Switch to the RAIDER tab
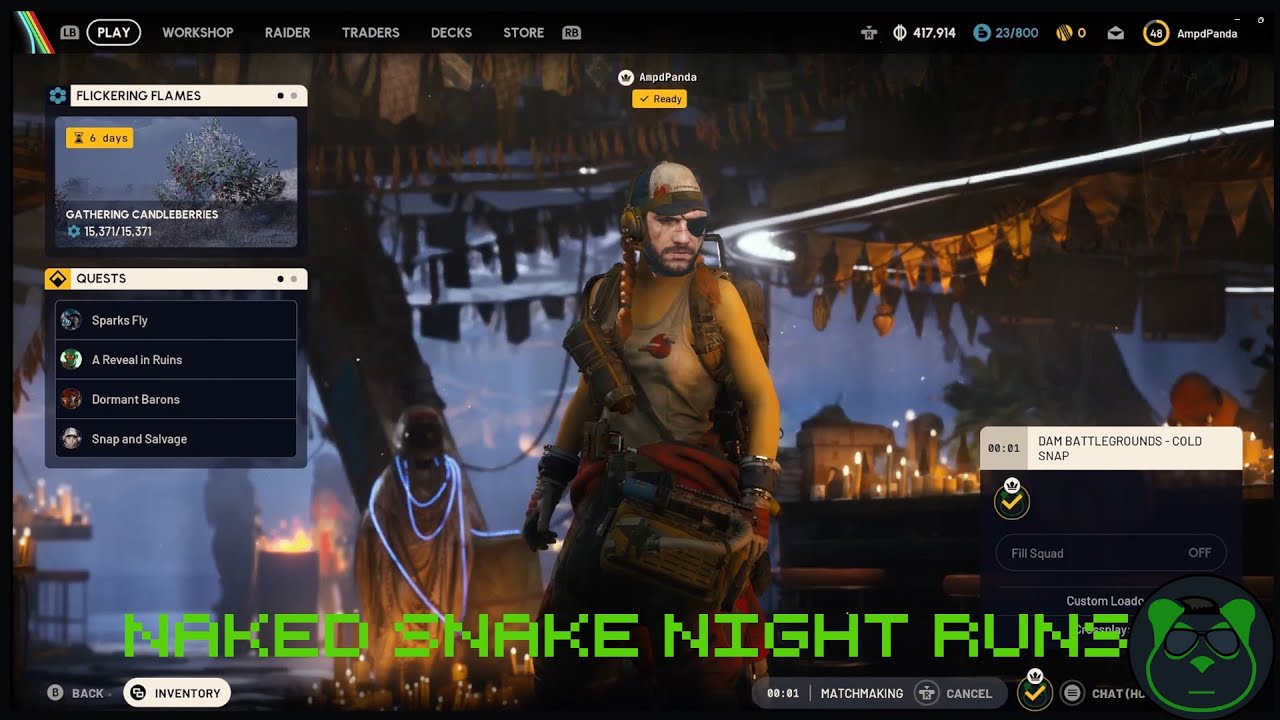 [x=287, y=33]
